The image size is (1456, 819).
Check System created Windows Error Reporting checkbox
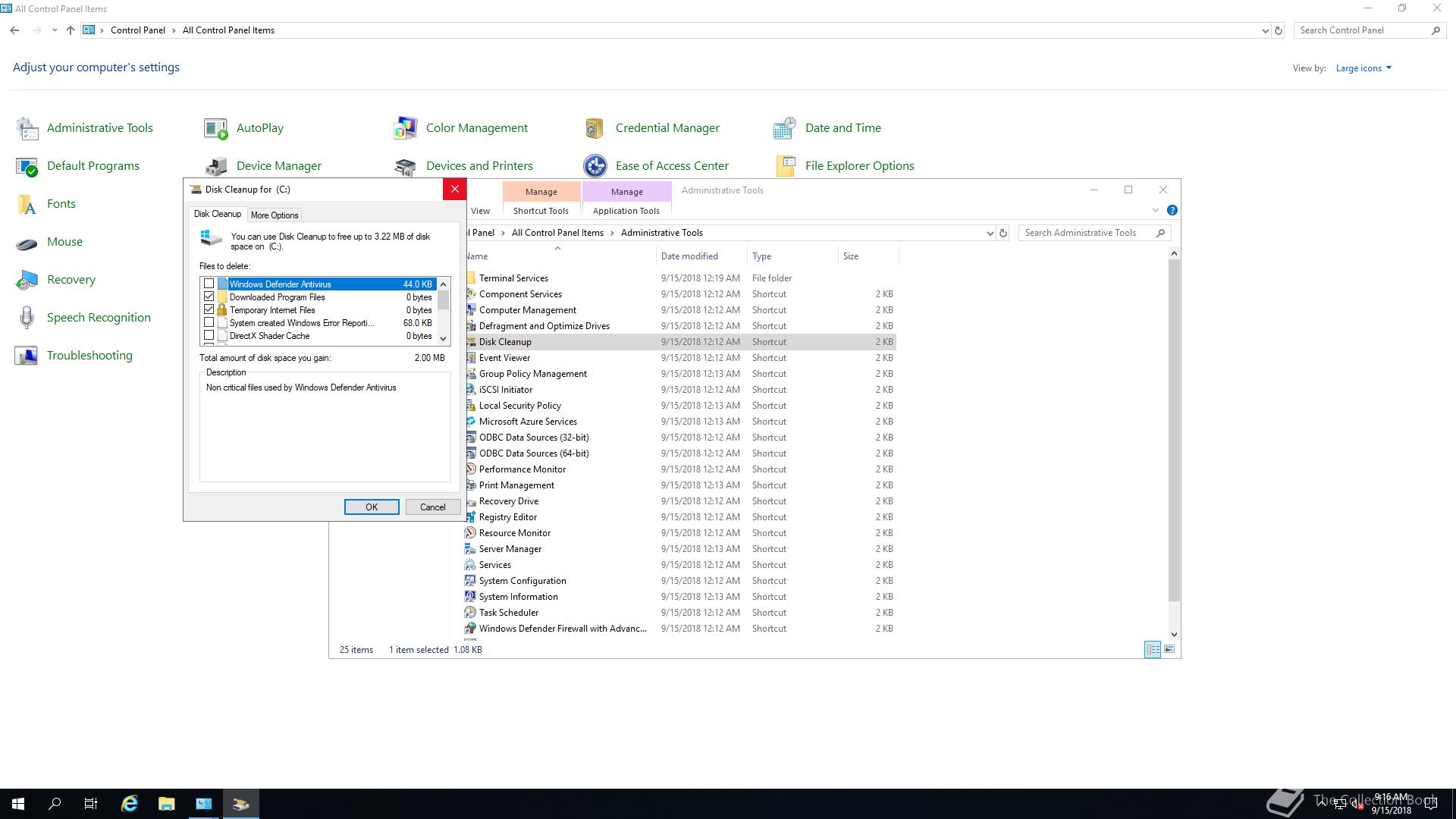tap(209, 323)
